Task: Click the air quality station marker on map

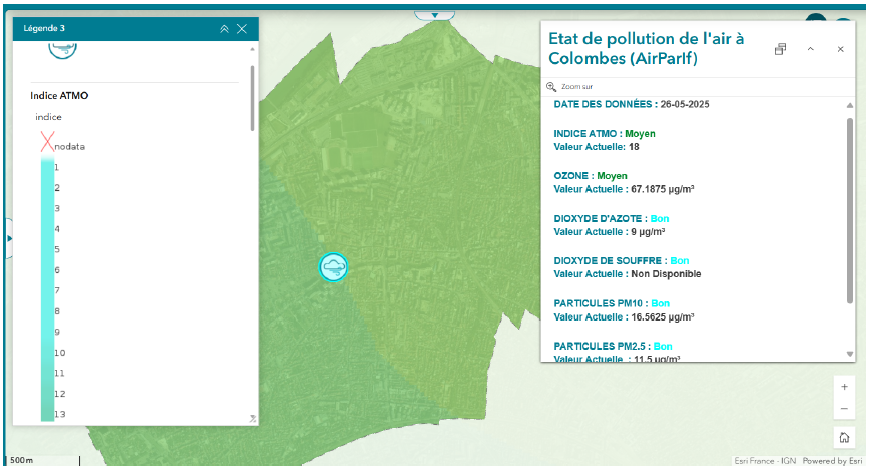Action: coord(333,266)
